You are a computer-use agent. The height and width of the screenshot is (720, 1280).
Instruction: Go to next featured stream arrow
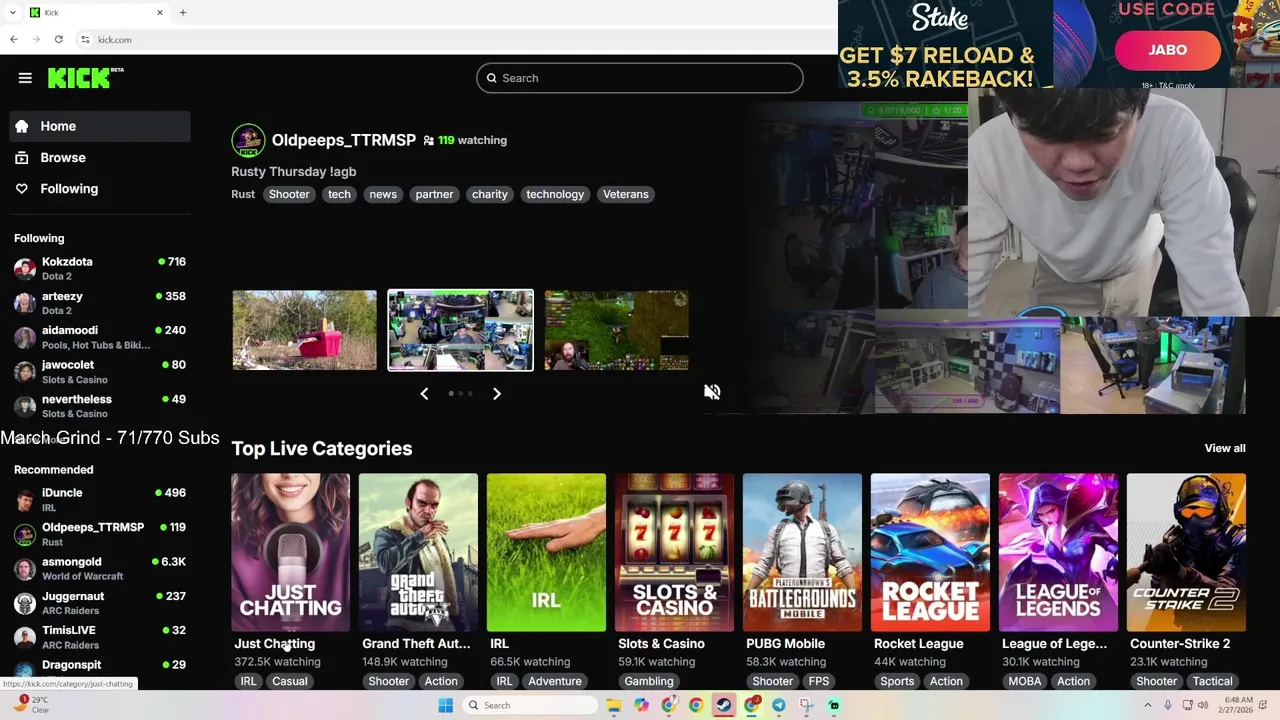(497, 394)
